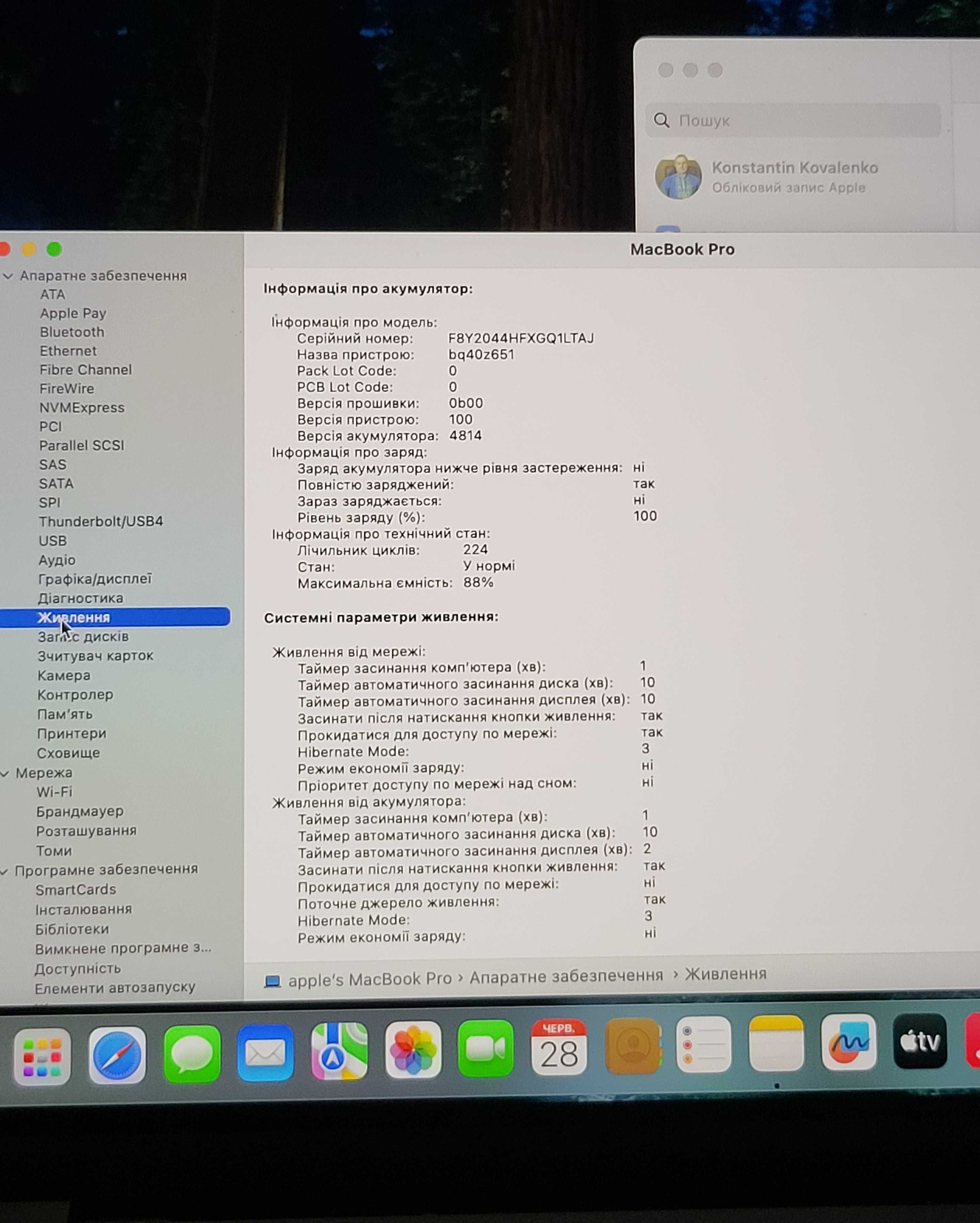Open Maps app in the Dock
The width and height of the screenshot is (980, 1223).
pos(339,1051)
